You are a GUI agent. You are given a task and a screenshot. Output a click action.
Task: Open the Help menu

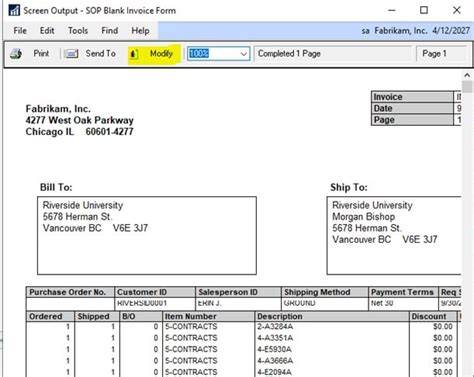pyautogui.click(x=140, y=31)
